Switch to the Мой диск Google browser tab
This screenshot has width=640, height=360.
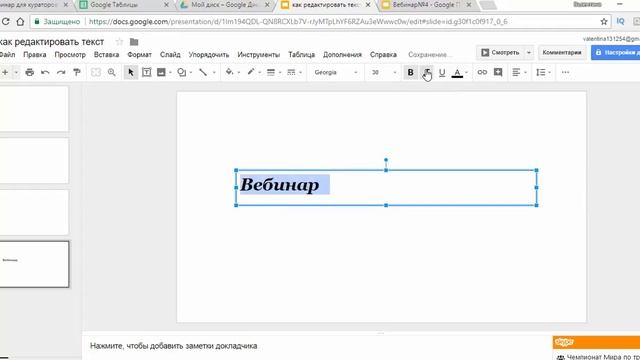pos(224,5)
